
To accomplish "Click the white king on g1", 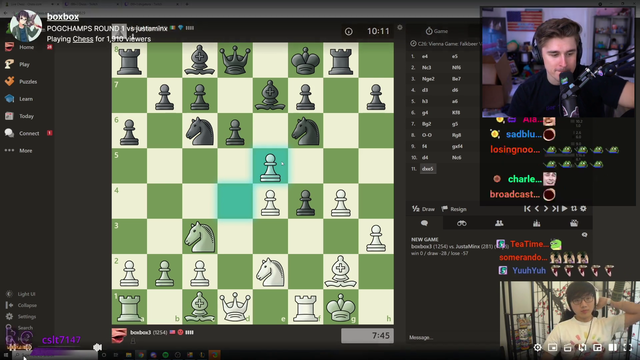I will [x=340, y=307].
